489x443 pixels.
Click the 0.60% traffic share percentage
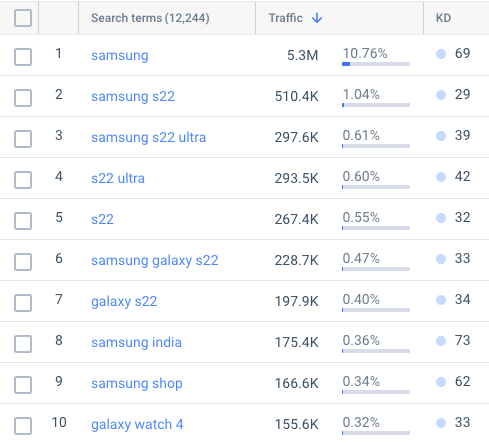(361, 176)
